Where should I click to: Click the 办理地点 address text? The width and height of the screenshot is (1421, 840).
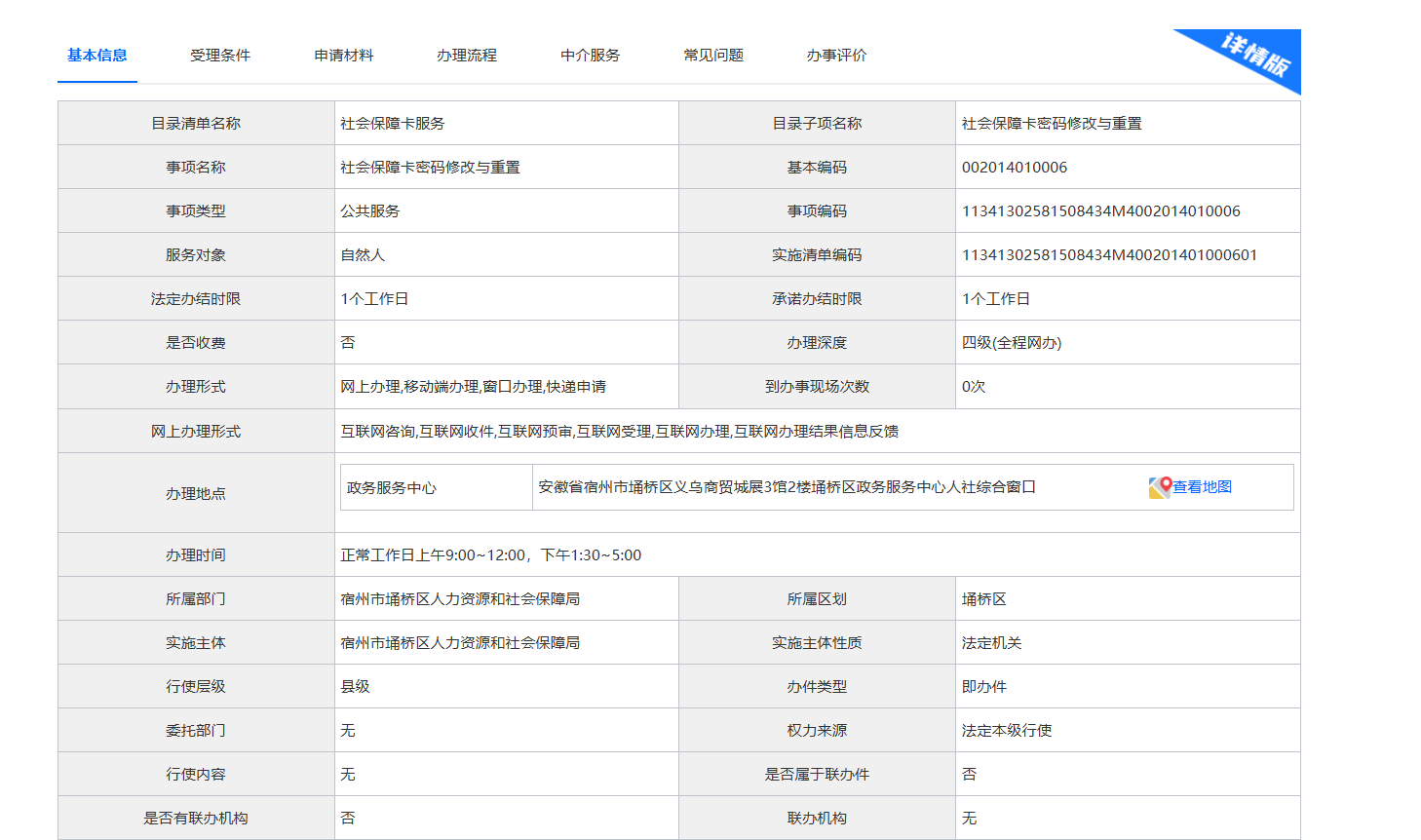click(787, 487)
